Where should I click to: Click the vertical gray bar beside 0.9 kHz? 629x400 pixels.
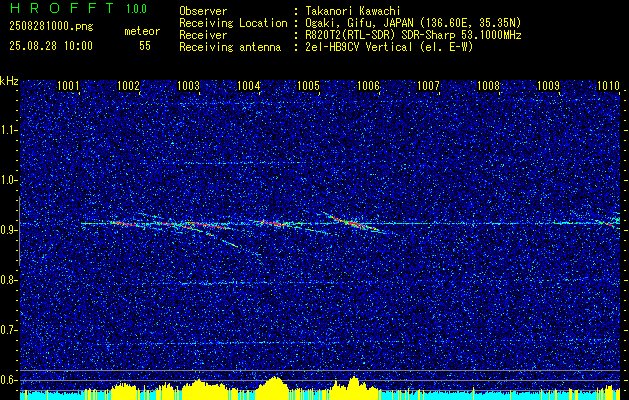(19, 231)
